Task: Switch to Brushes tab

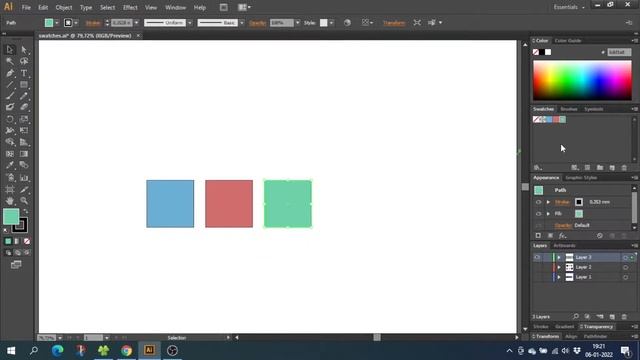Action: (569, 109)
